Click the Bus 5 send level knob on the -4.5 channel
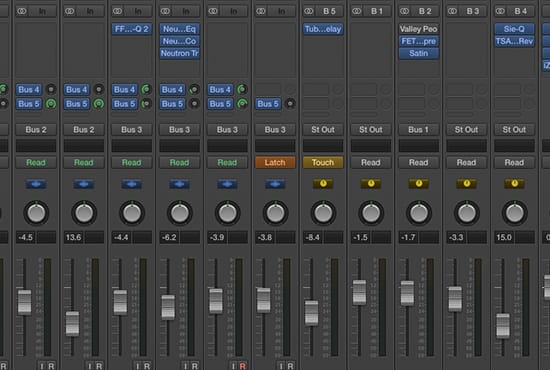This screenshot has width=550, height=370. click(51, 104)
